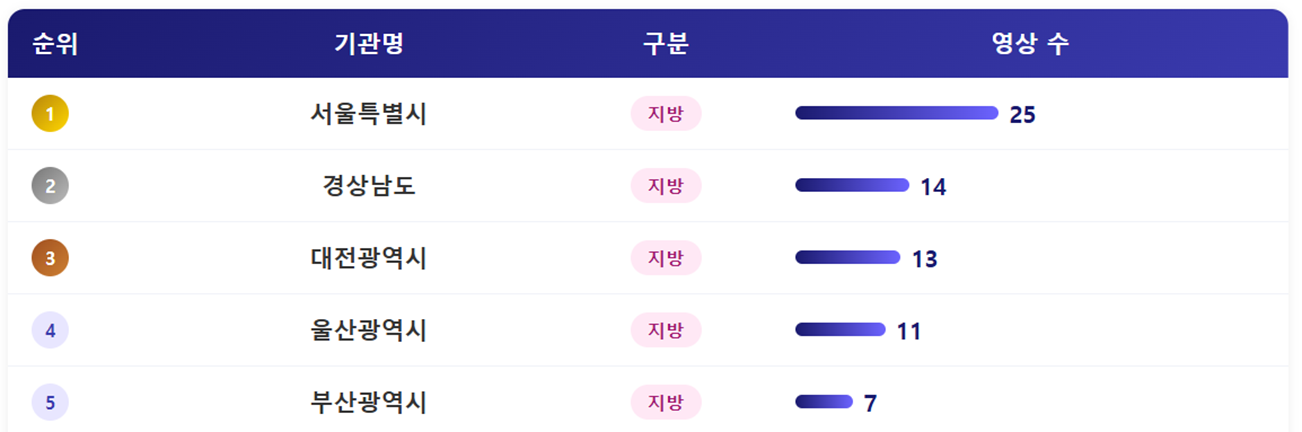Screen dimensions: 1302x432
Task: Sort by the 기관명 column header
Action: (x=369, y=44)
